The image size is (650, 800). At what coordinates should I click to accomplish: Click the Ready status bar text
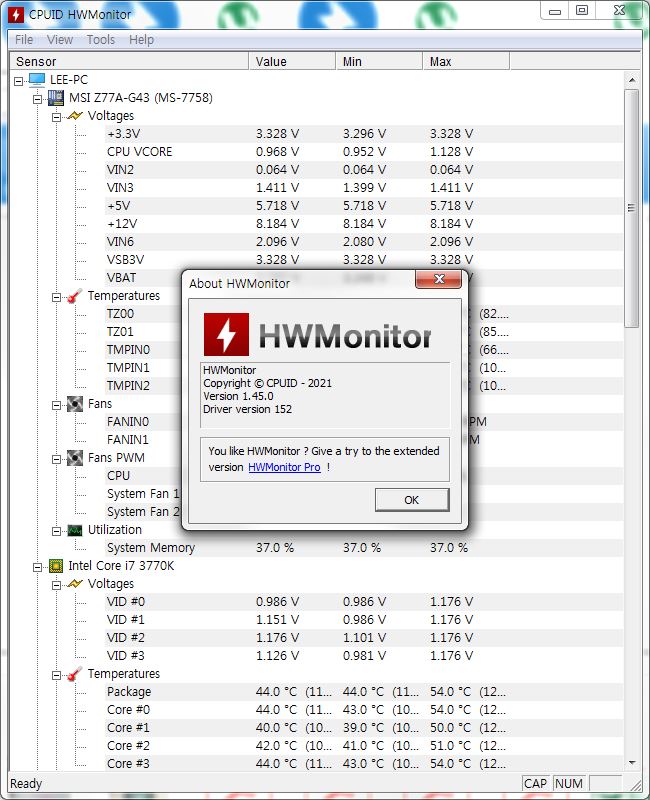click(x=26, y=784)
